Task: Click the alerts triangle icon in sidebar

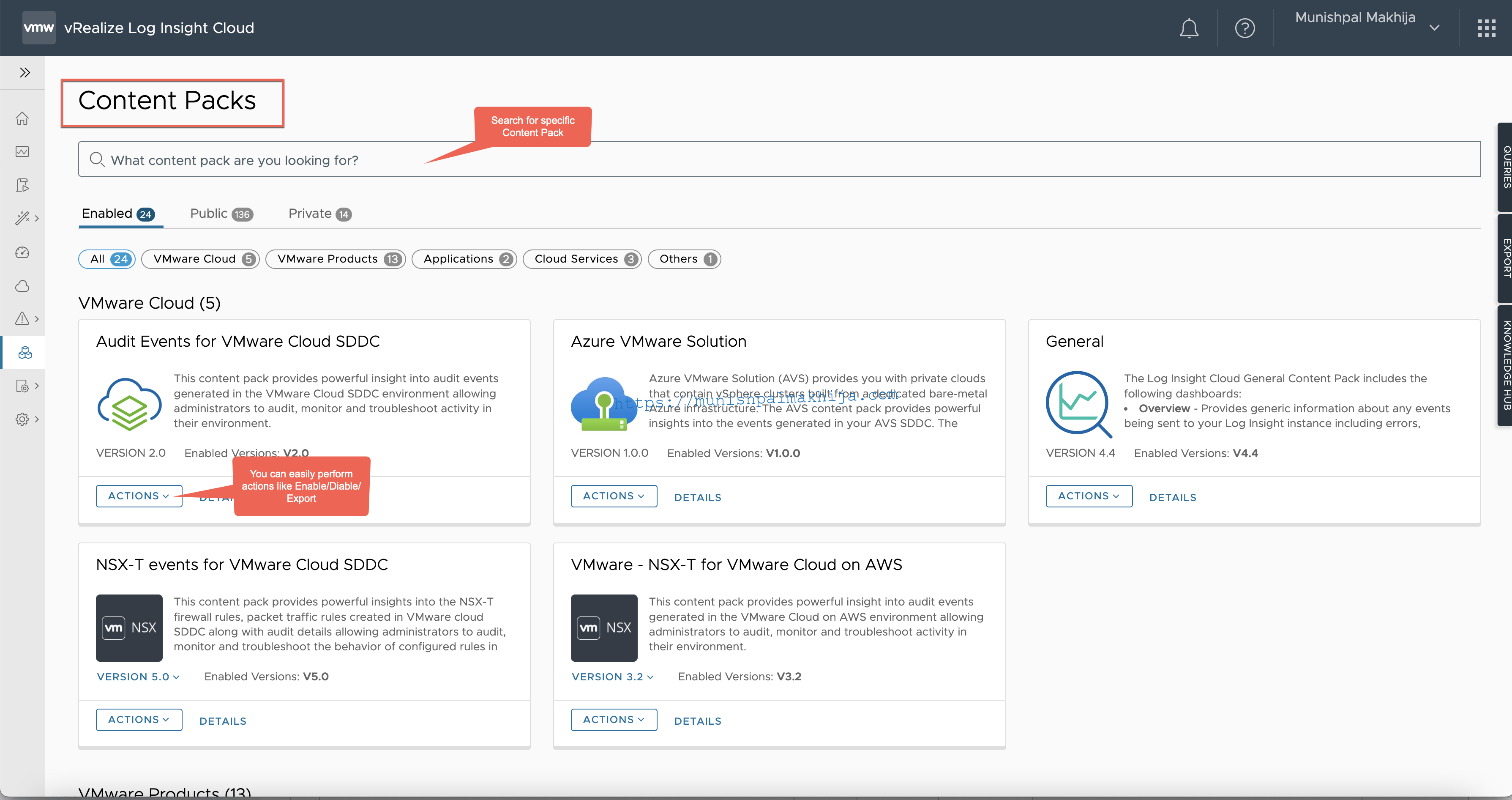Action: (x=22, y=318)
